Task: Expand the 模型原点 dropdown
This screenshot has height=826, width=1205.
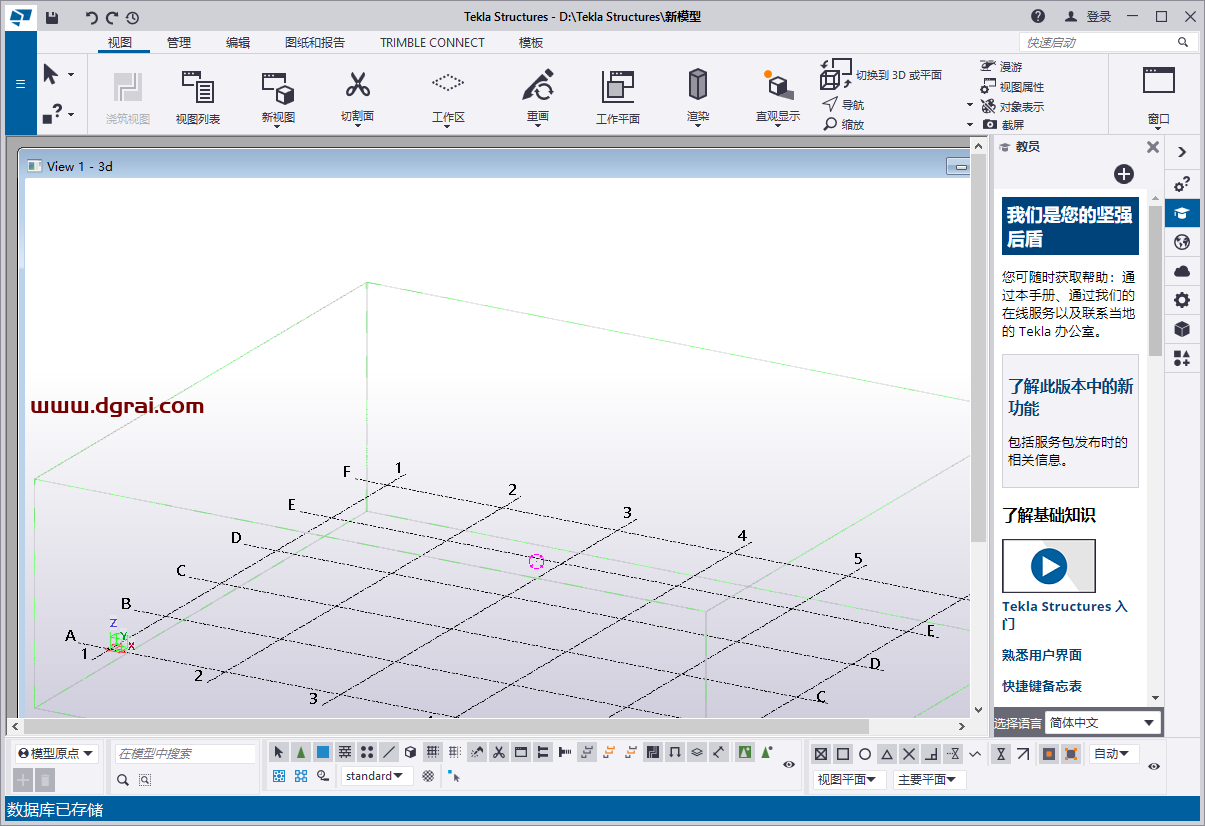Action: coord(56,753)
